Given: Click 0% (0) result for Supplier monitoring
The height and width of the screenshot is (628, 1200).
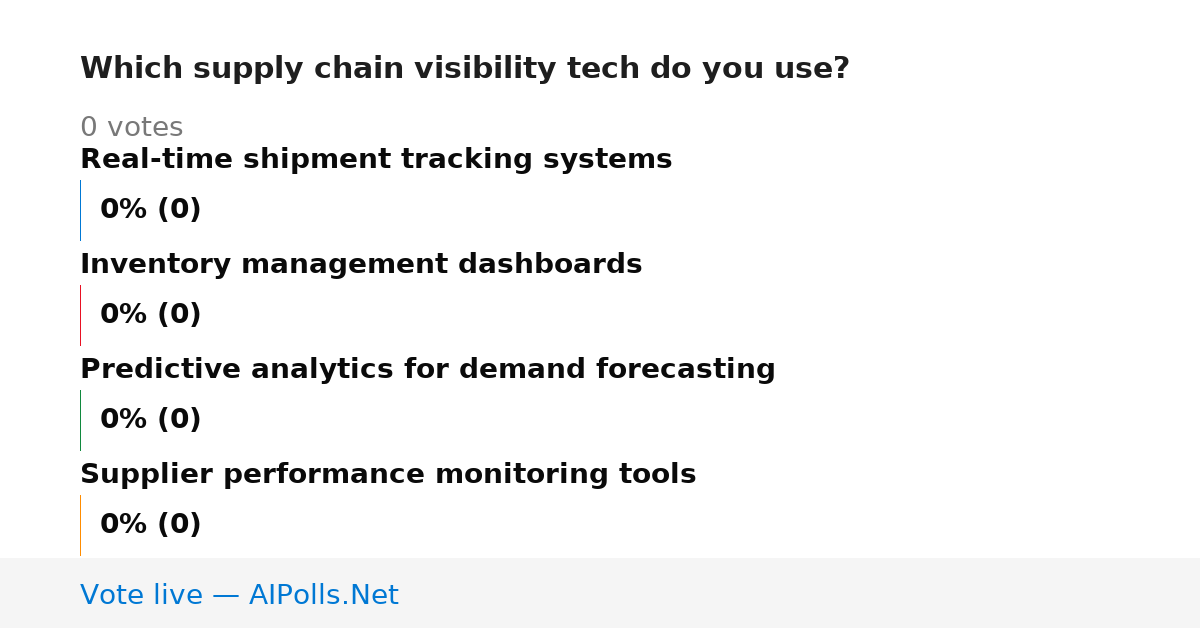Looking at the screenshot, I should tap(151, 525).
